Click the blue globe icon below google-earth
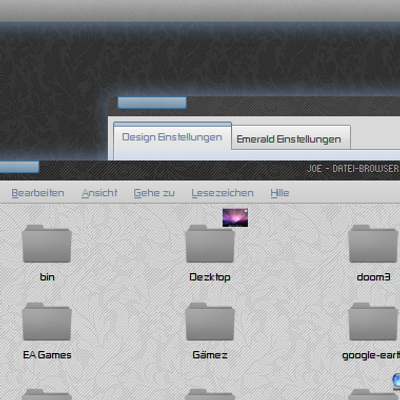The width and height of the screenshot is (400, 400). (x=396, y=381)
